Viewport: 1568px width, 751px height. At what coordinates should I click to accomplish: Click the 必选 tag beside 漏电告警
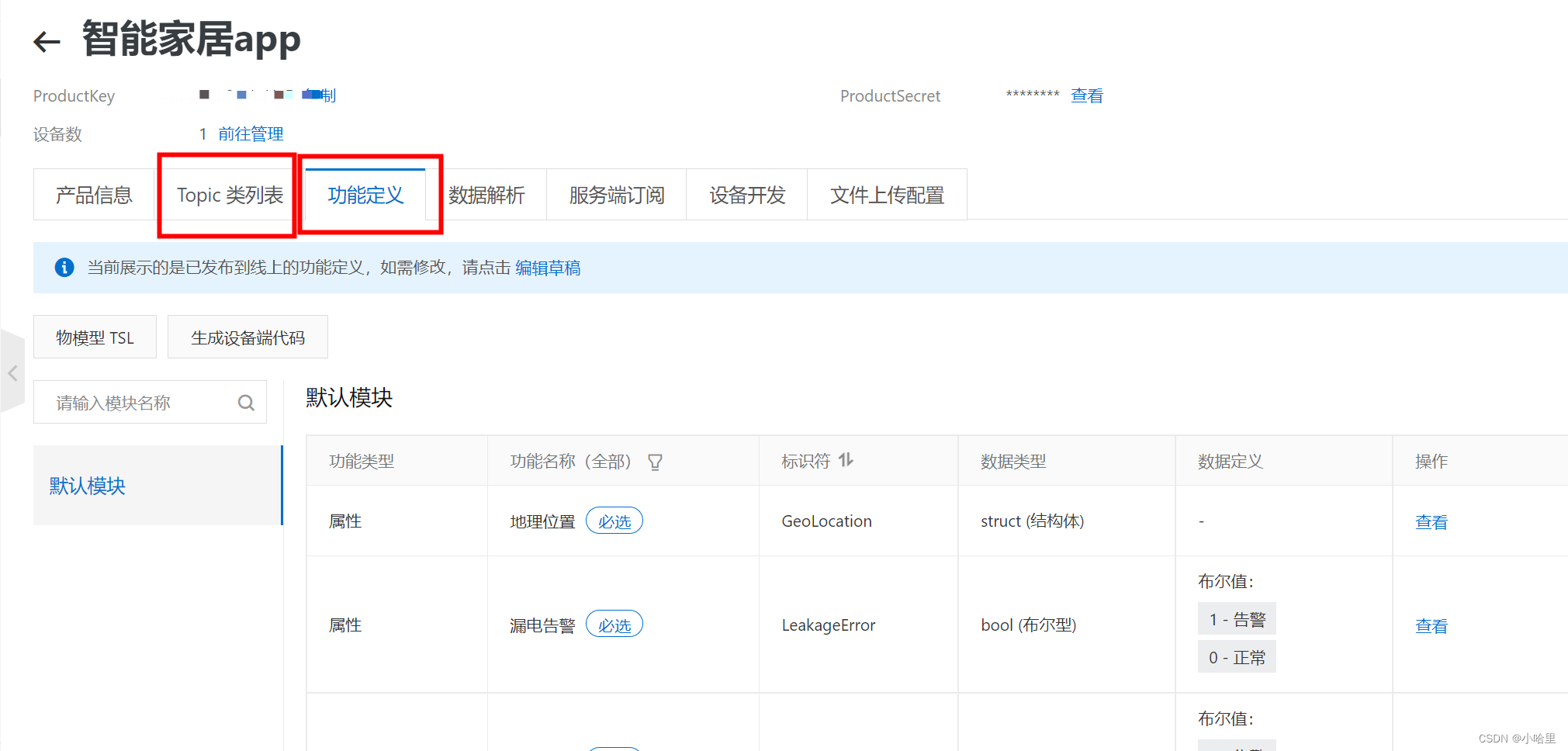(x=614, y=625)
